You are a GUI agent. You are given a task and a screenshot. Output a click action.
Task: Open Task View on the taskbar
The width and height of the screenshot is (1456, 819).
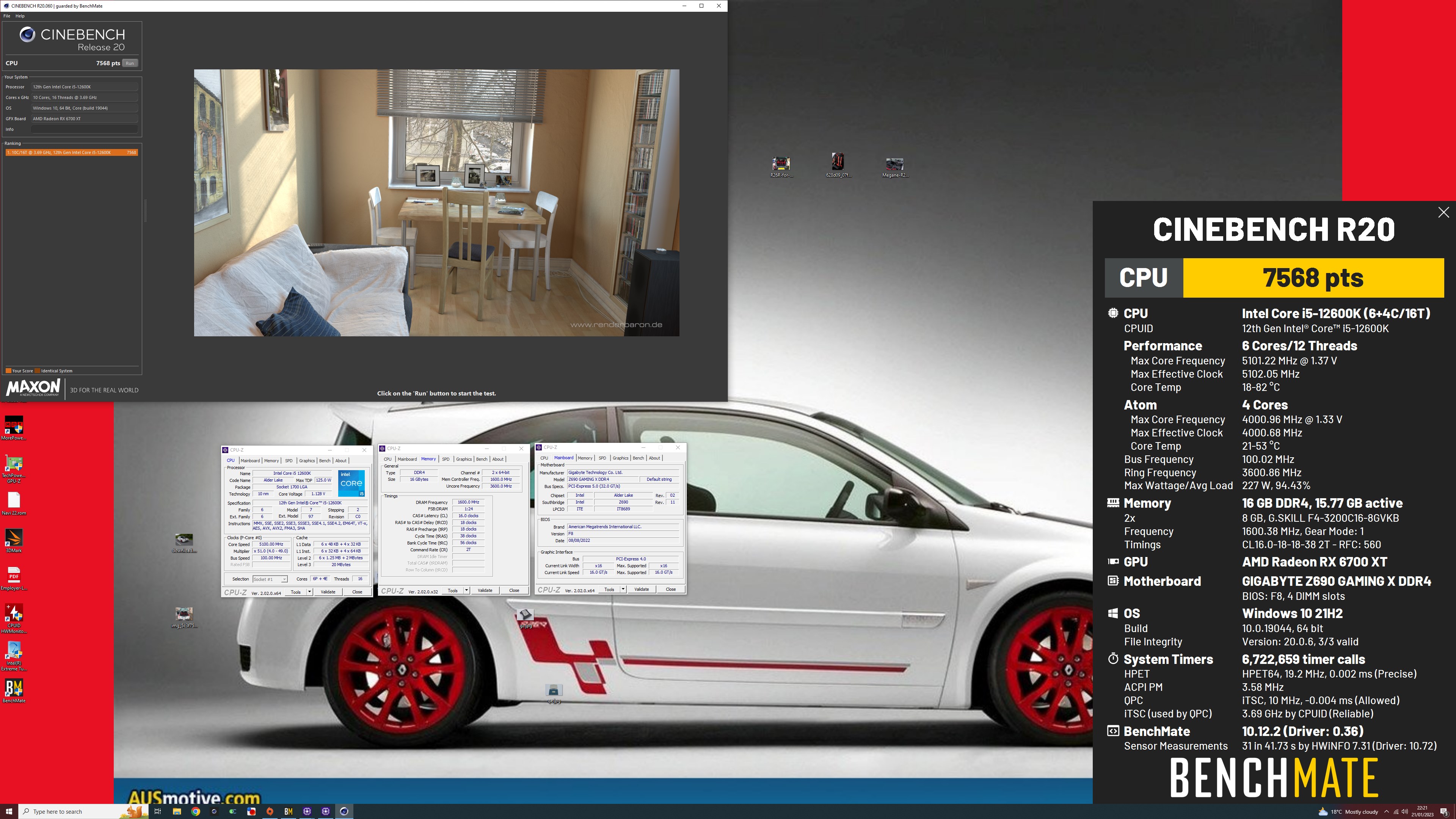click(x=158, y=811)
